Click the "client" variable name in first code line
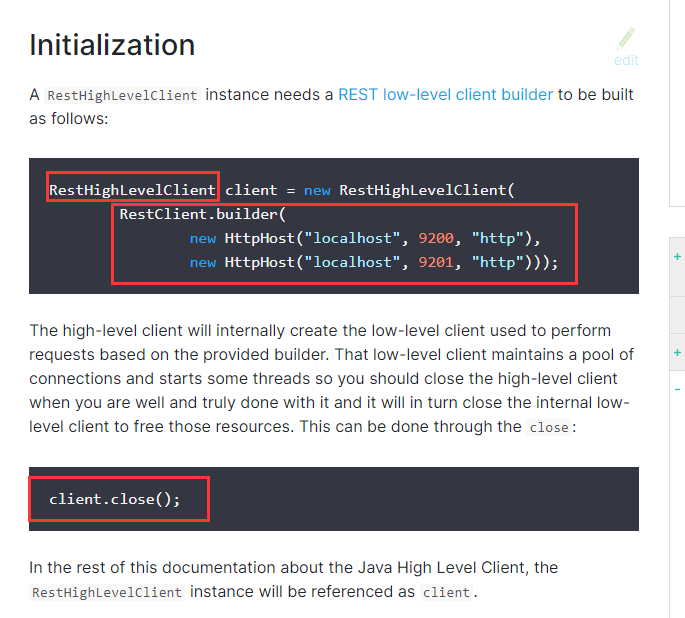685x618 pixels. [x=250, y=189]
